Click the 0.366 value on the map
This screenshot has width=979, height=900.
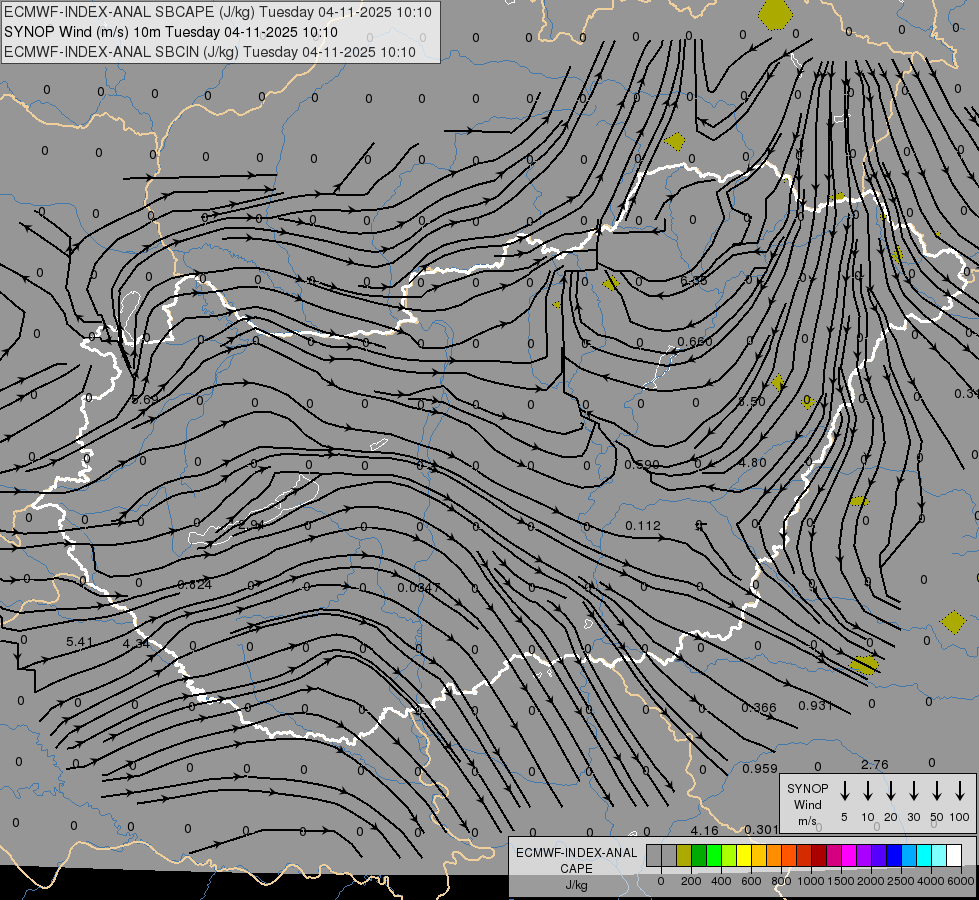tap(759, 708)
